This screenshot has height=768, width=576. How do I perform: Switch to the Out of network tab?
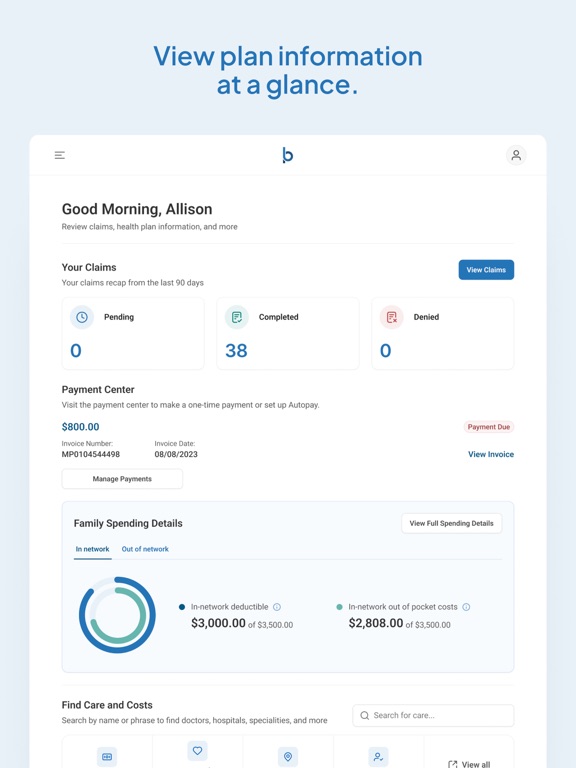145,549
